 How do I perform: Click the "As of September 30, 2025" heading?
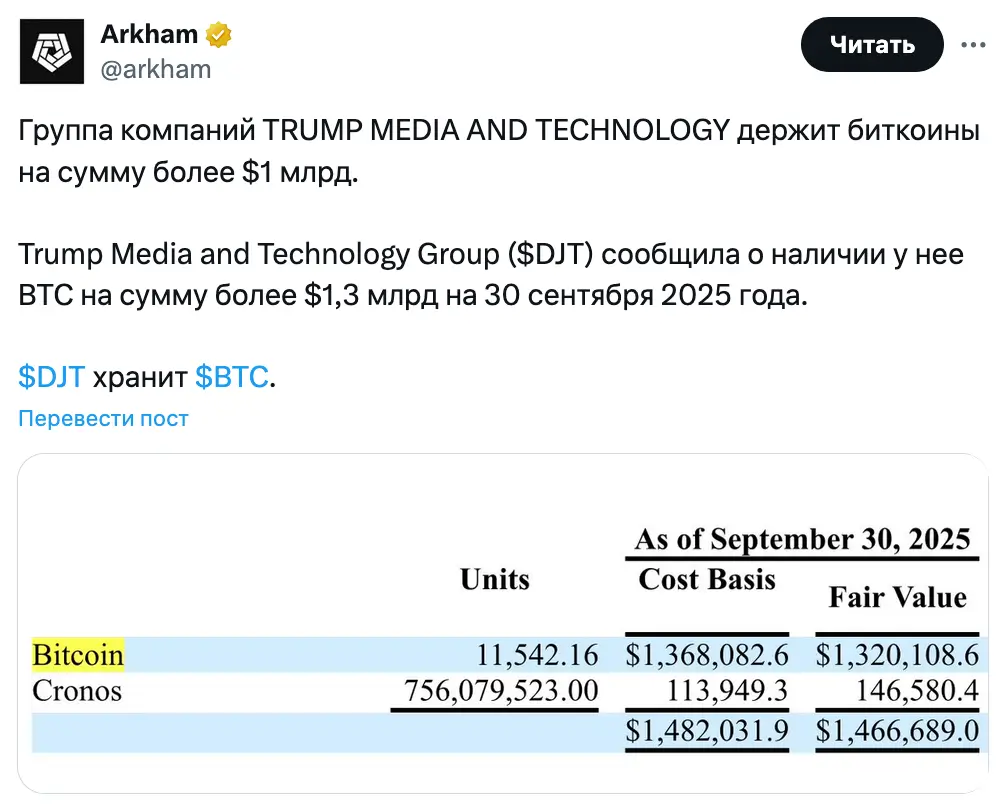pos(803,540)
